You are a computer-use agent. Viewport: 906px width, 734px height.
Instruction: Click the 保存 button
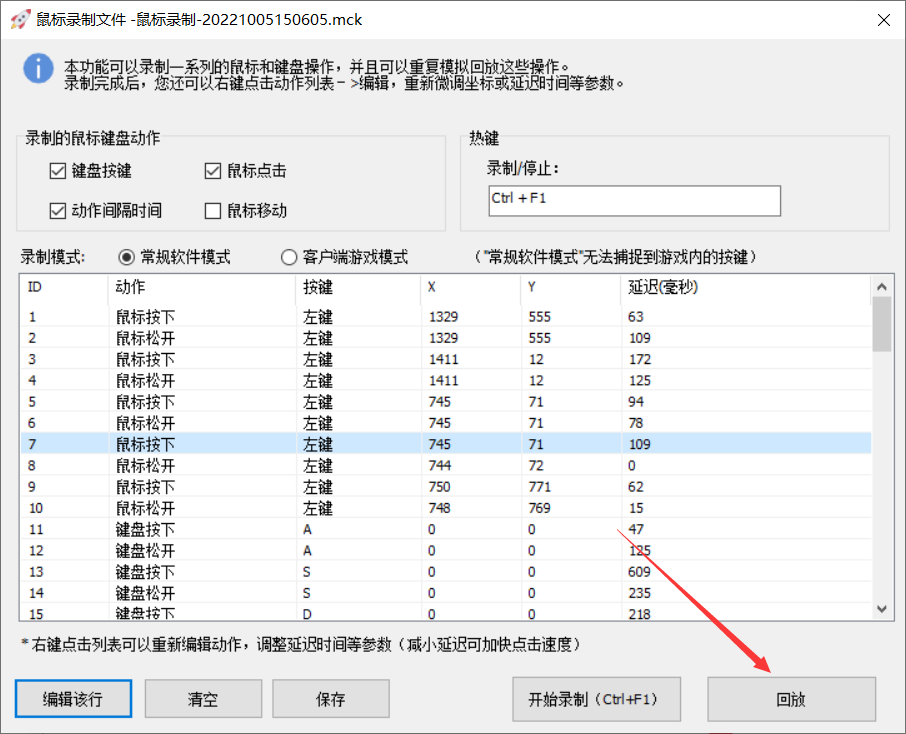(x=331, y=699)
